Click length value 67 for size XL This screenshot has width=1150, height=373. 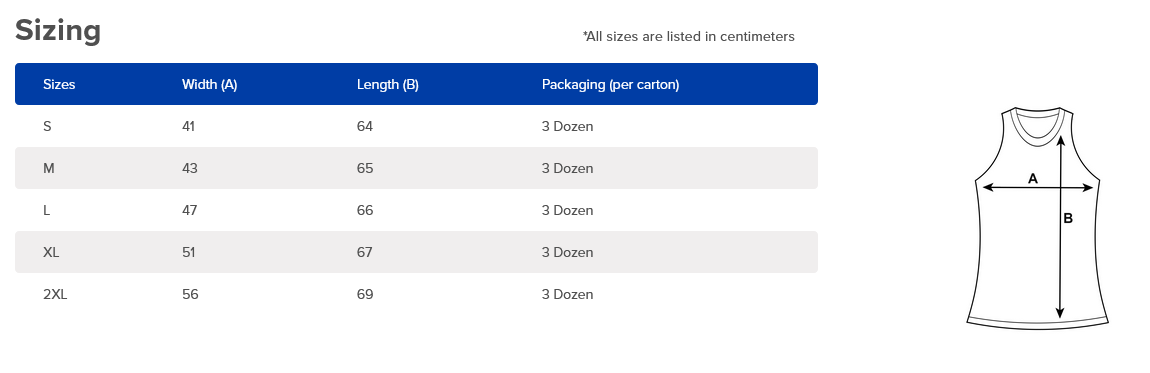(365, 252)
